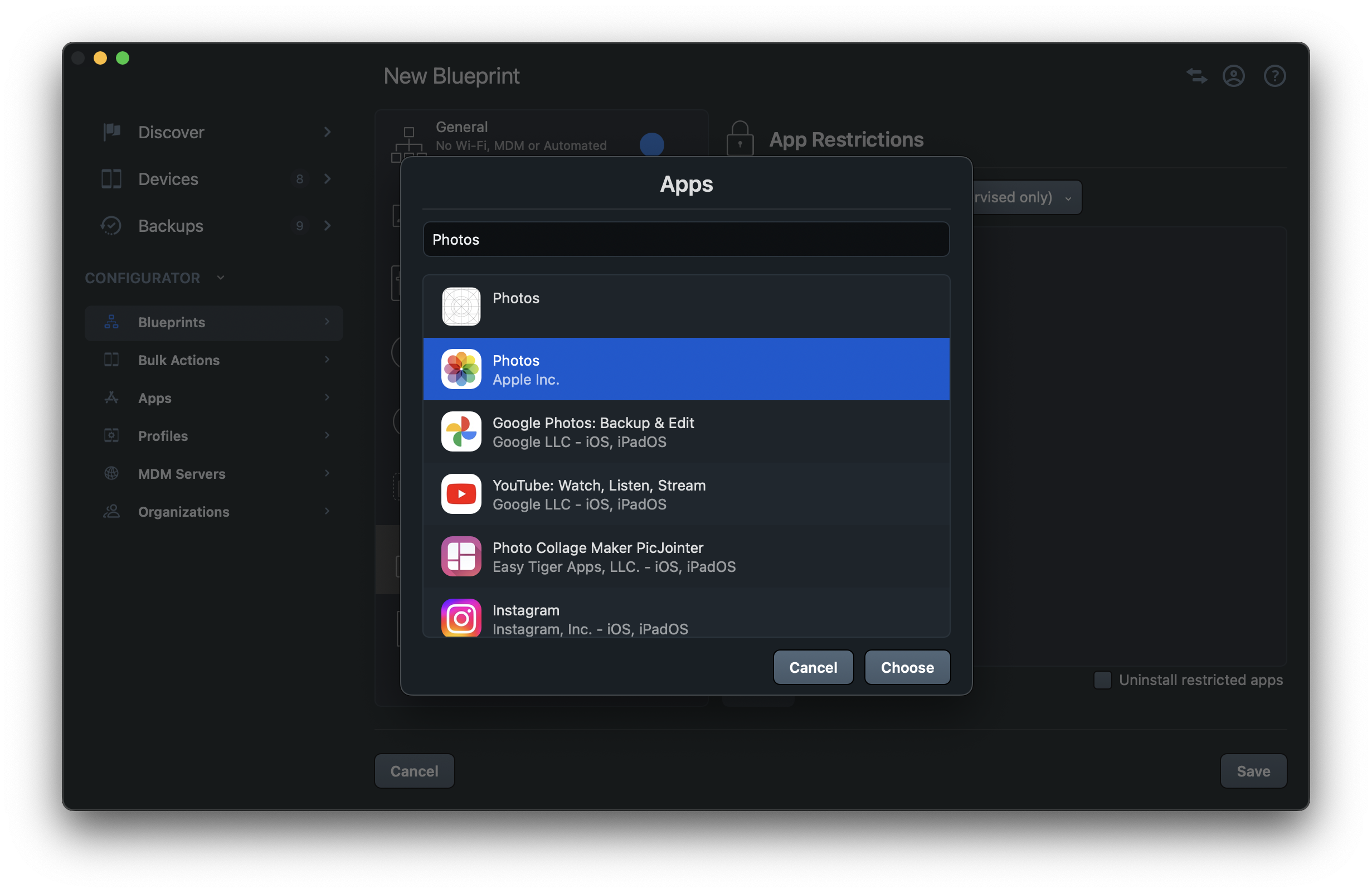The width and height of the screenshot is (1372, 893).
Task: Click the Instagram app icon
Action: [461, 618]
